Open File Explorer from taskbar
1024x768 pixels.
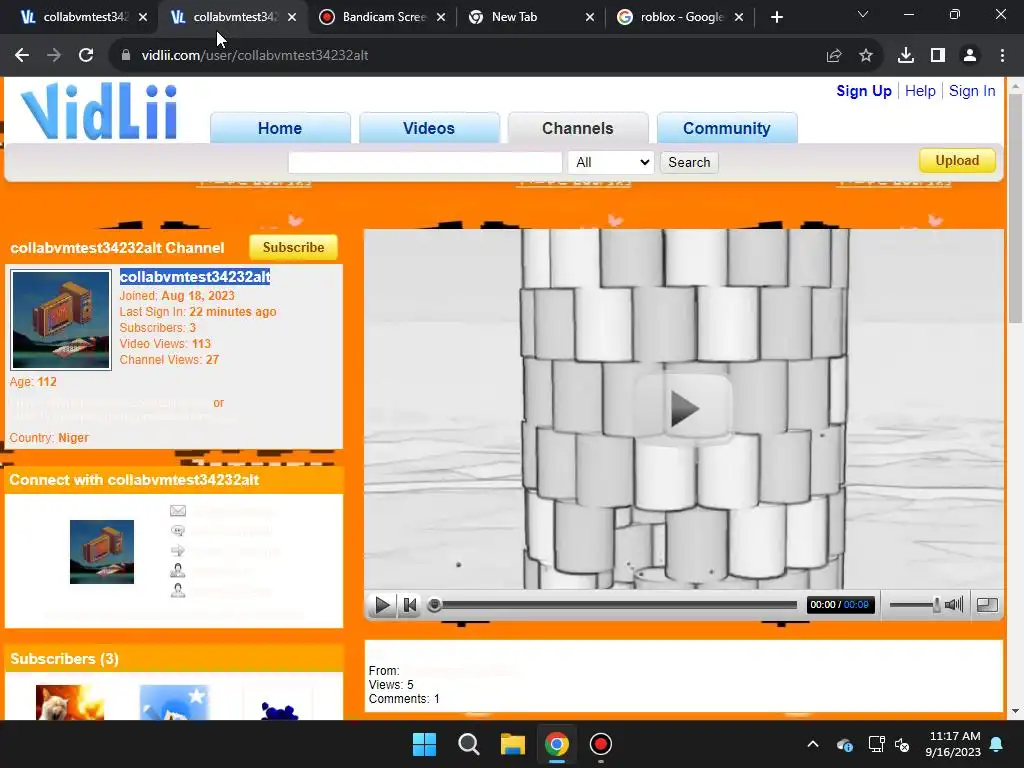pos(513,744)
